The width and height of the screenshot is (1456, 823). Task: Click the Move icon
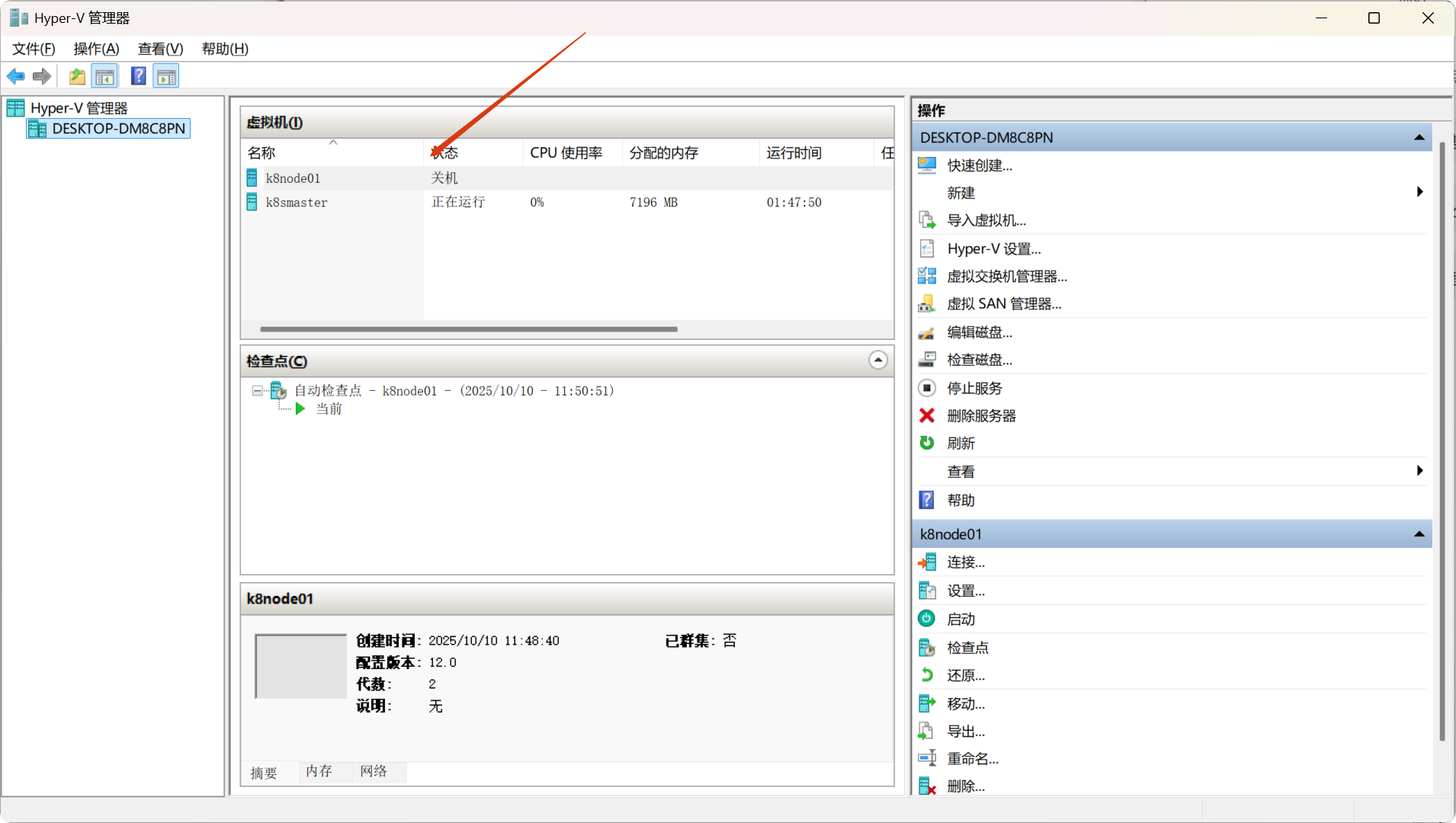point(927,703)
